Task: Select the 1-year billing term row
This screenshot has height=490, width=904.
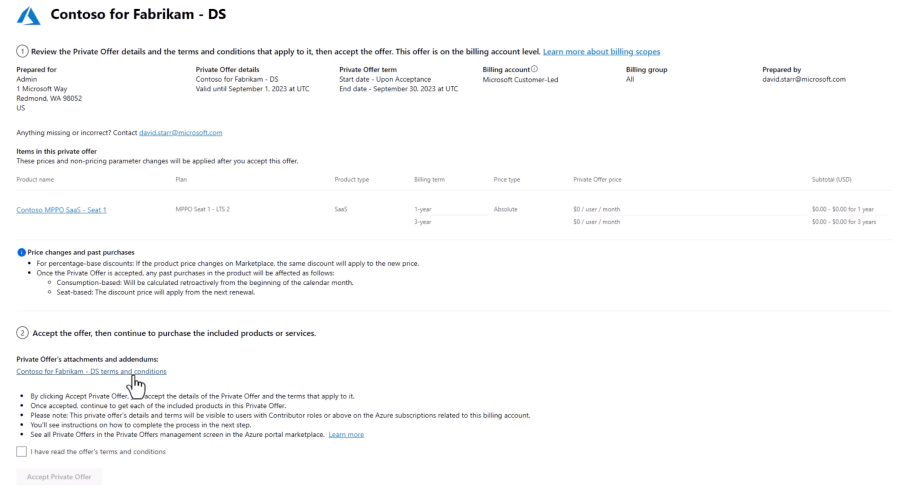Action: click(423, 209)
